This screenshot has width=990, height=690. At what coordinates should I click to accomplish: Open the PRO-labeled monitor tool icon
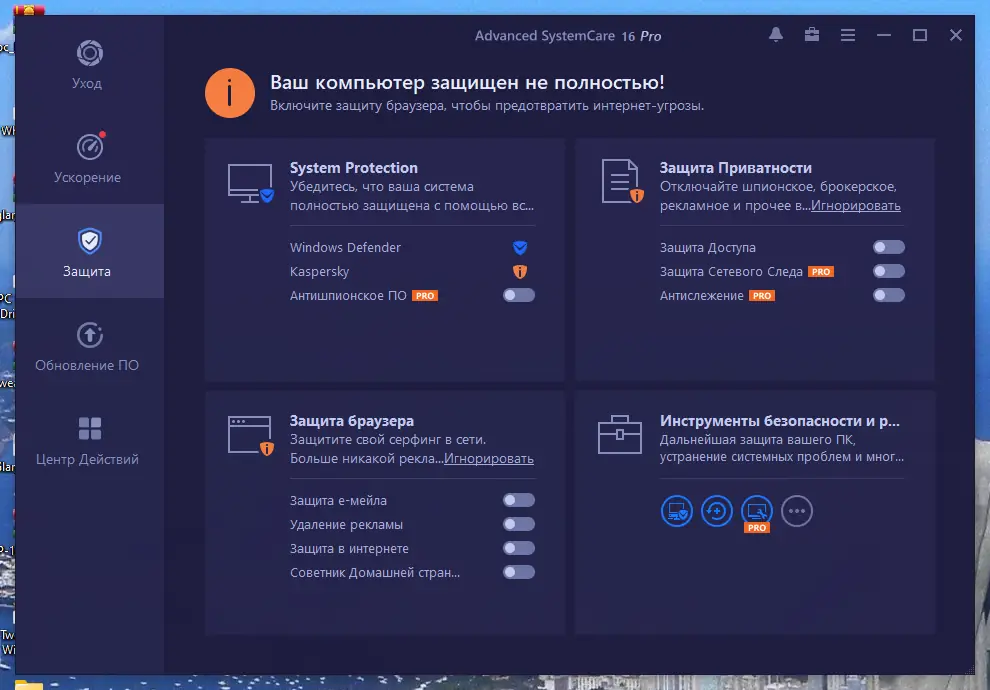[x=756, y=513]
